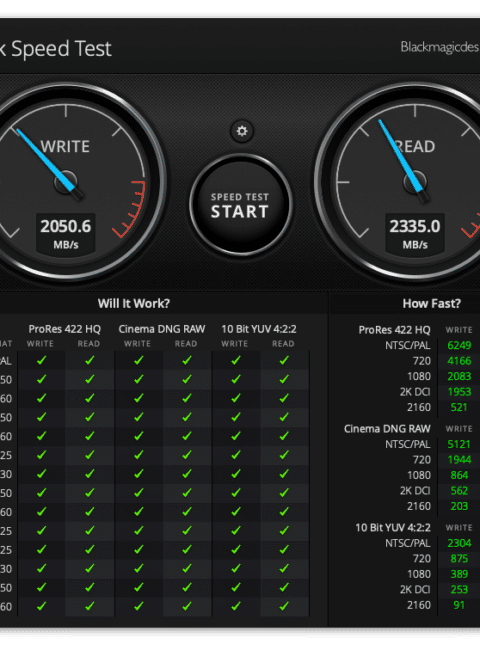
Task: Click Cinema DNG RAW 2160 value 203
Action: (459, 506)
